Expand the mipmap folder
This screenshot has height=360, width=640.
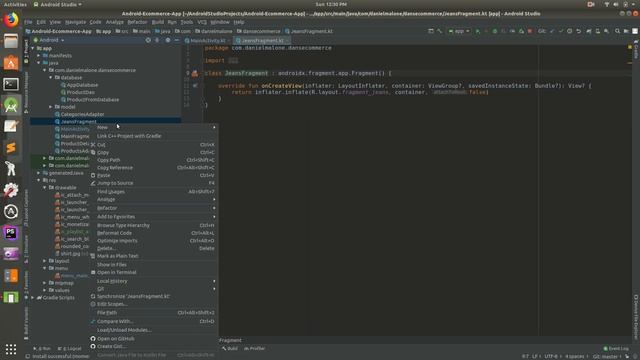pyautogui.click(x=45, y=283)
